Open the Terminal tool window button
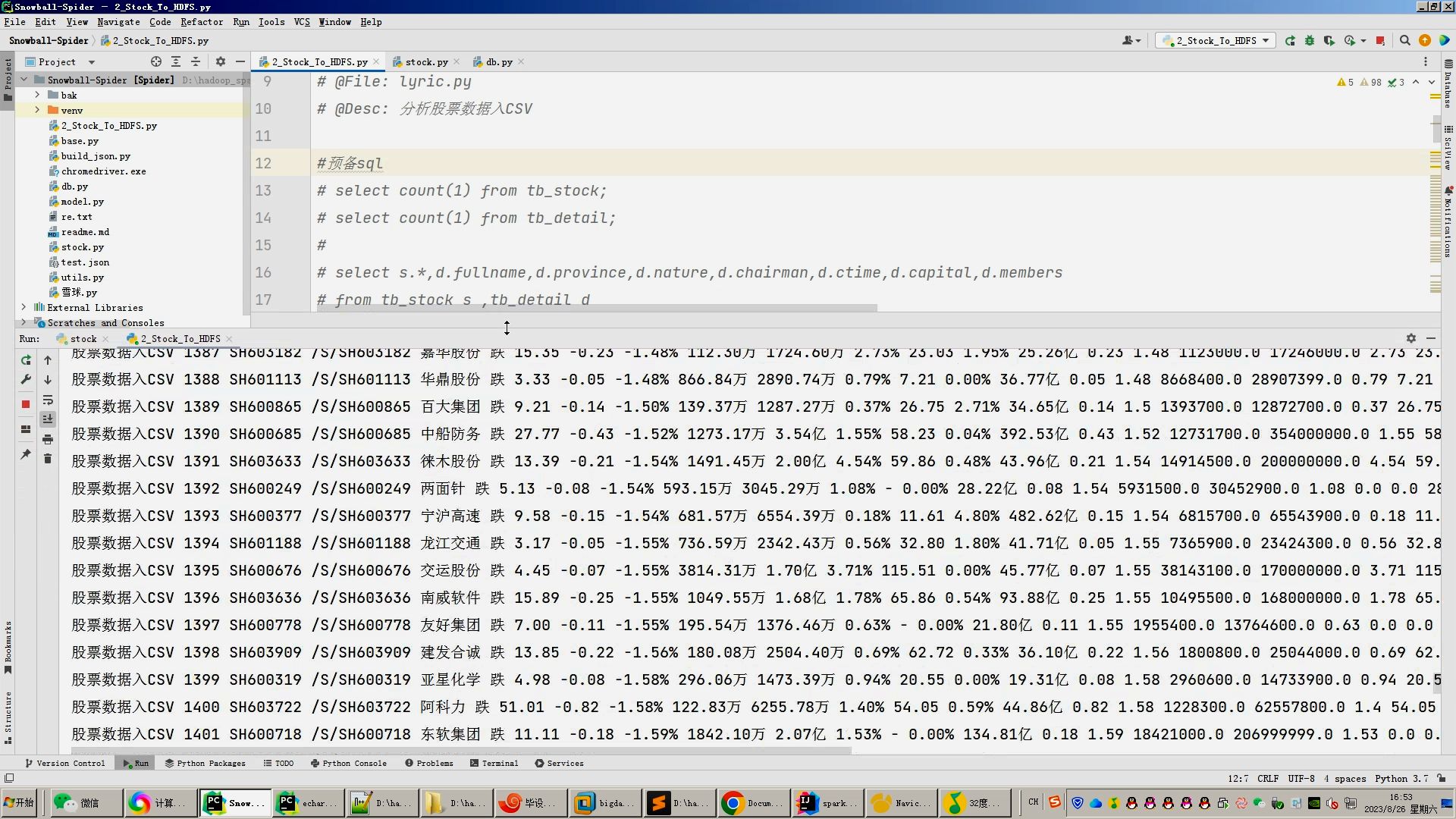 pos(494,764)
